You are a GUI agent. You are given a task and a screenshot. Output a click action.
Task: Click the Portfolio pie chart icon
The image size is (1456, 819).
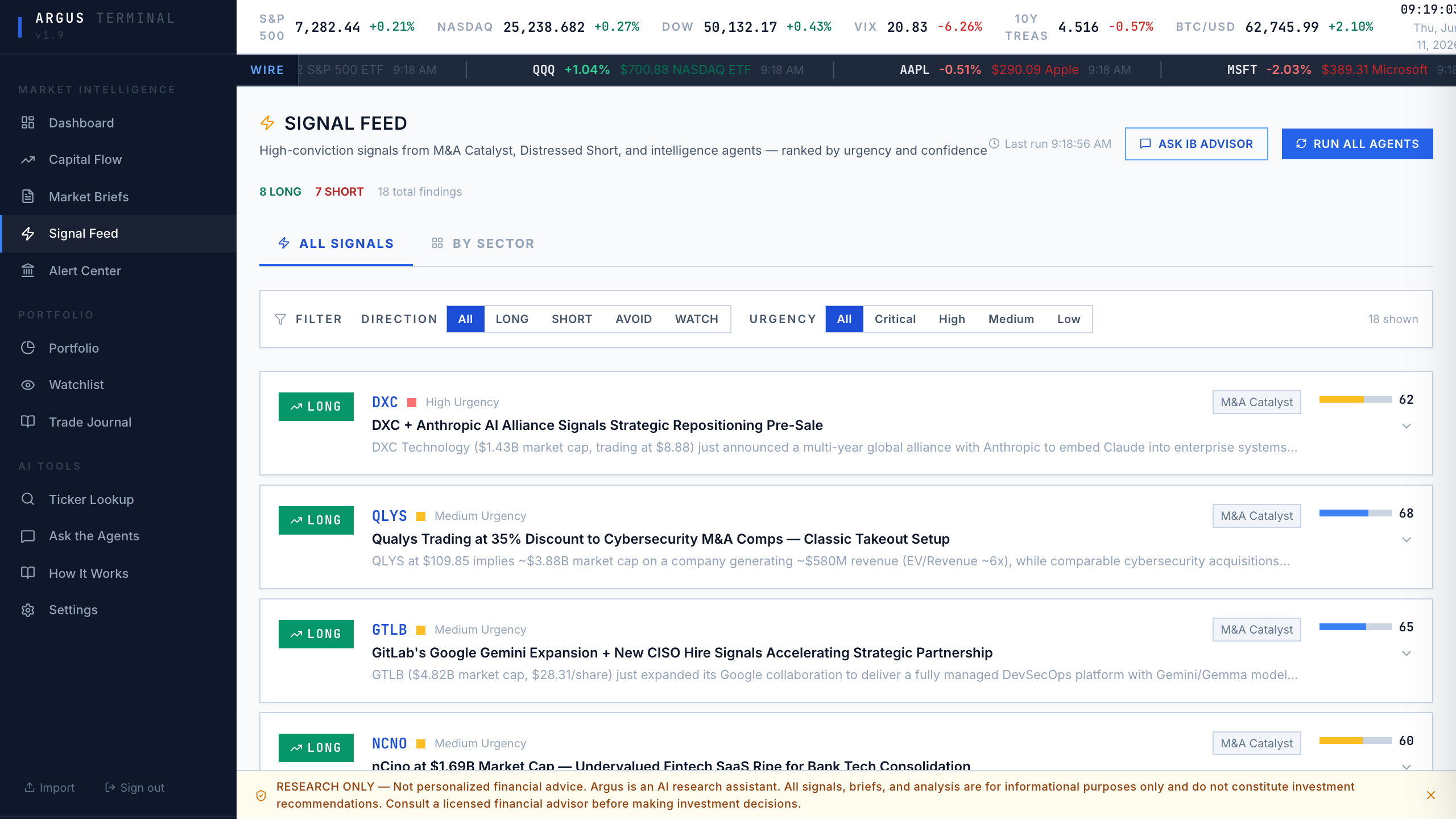[28, 348]
